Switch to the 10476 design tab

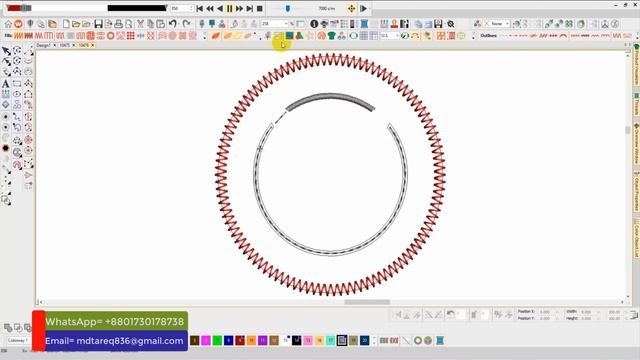84,45
